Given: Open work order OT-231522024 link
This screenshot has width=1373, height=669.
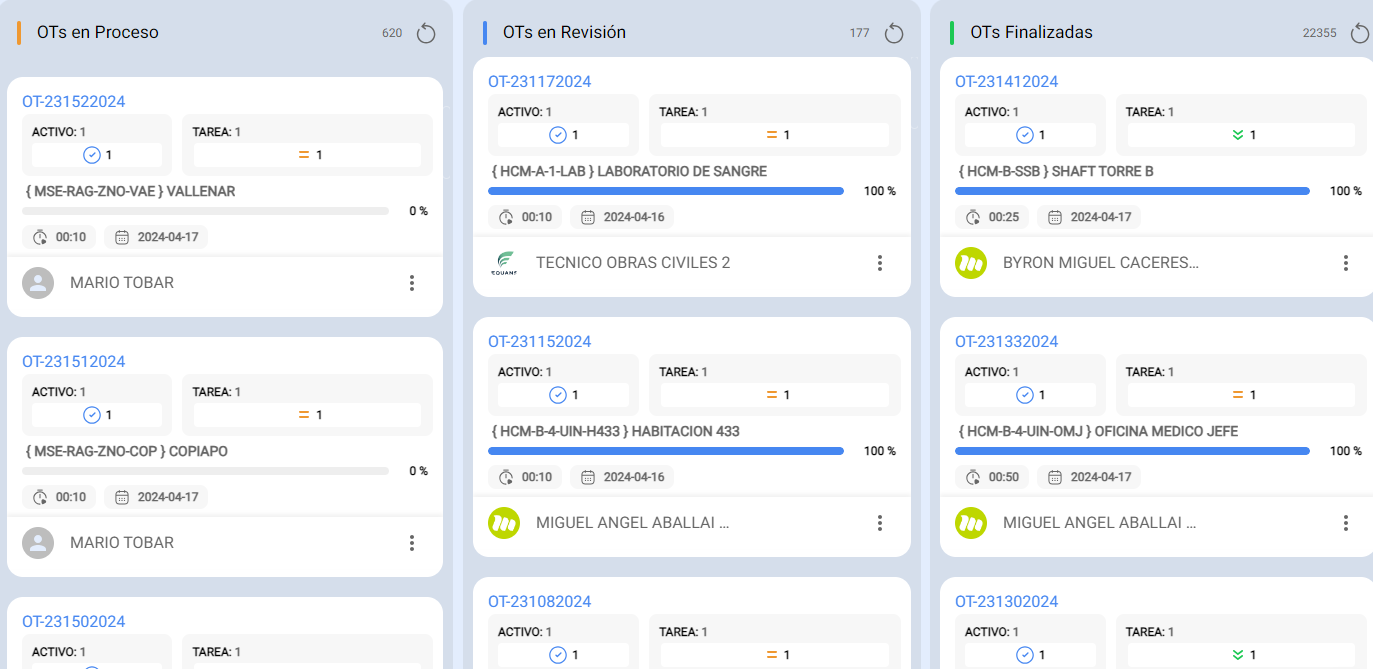Looking at the screenshot, I should (x=73, y=101).
